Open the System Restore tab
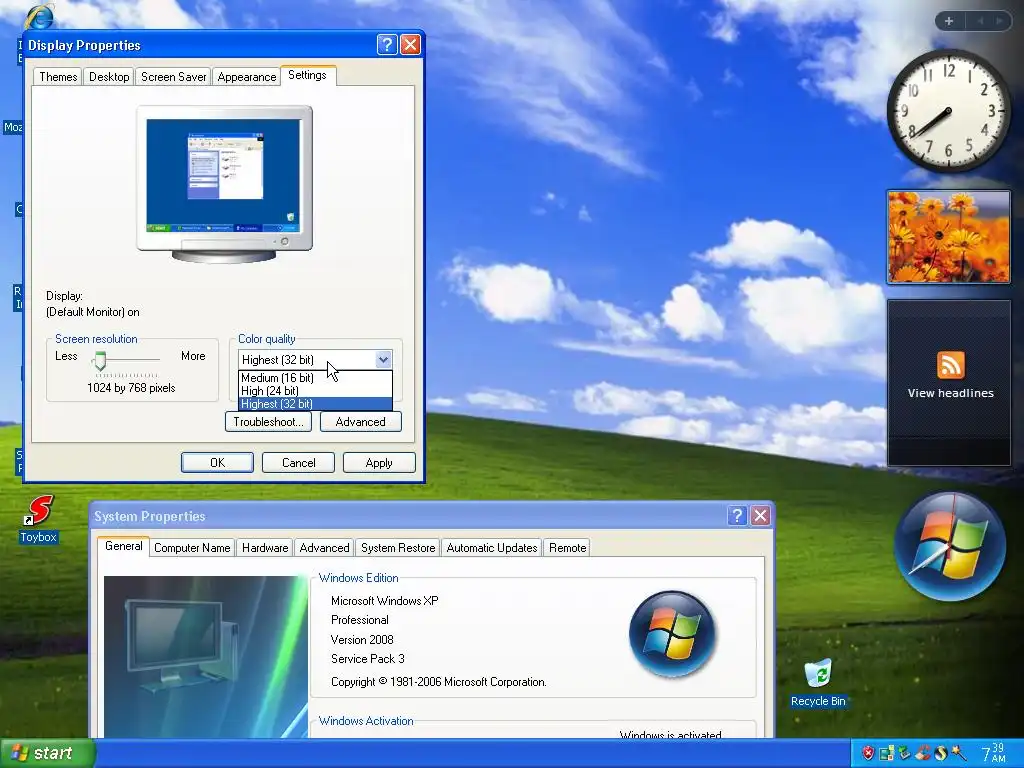 pos(398,548)
